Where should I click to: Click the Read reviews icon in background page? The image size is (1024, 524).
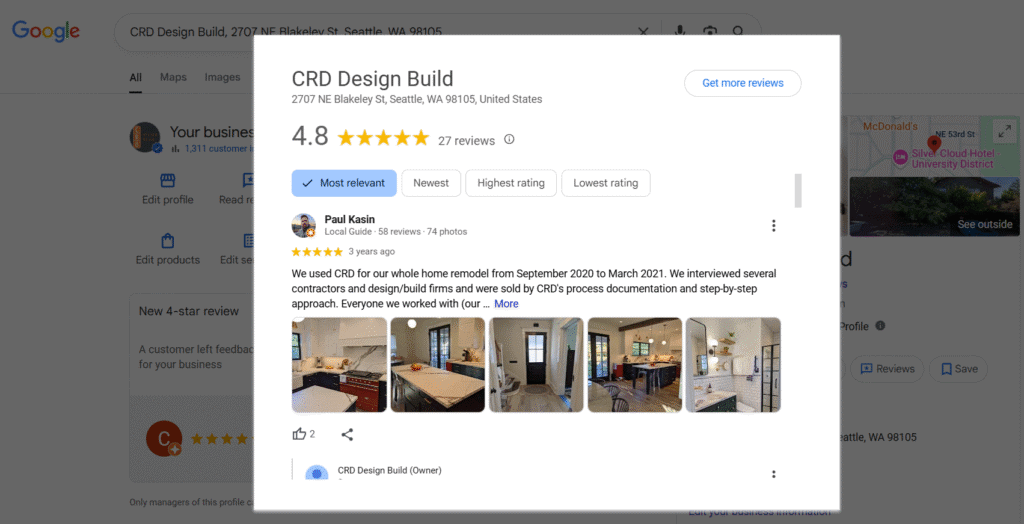tap(248, 180)
